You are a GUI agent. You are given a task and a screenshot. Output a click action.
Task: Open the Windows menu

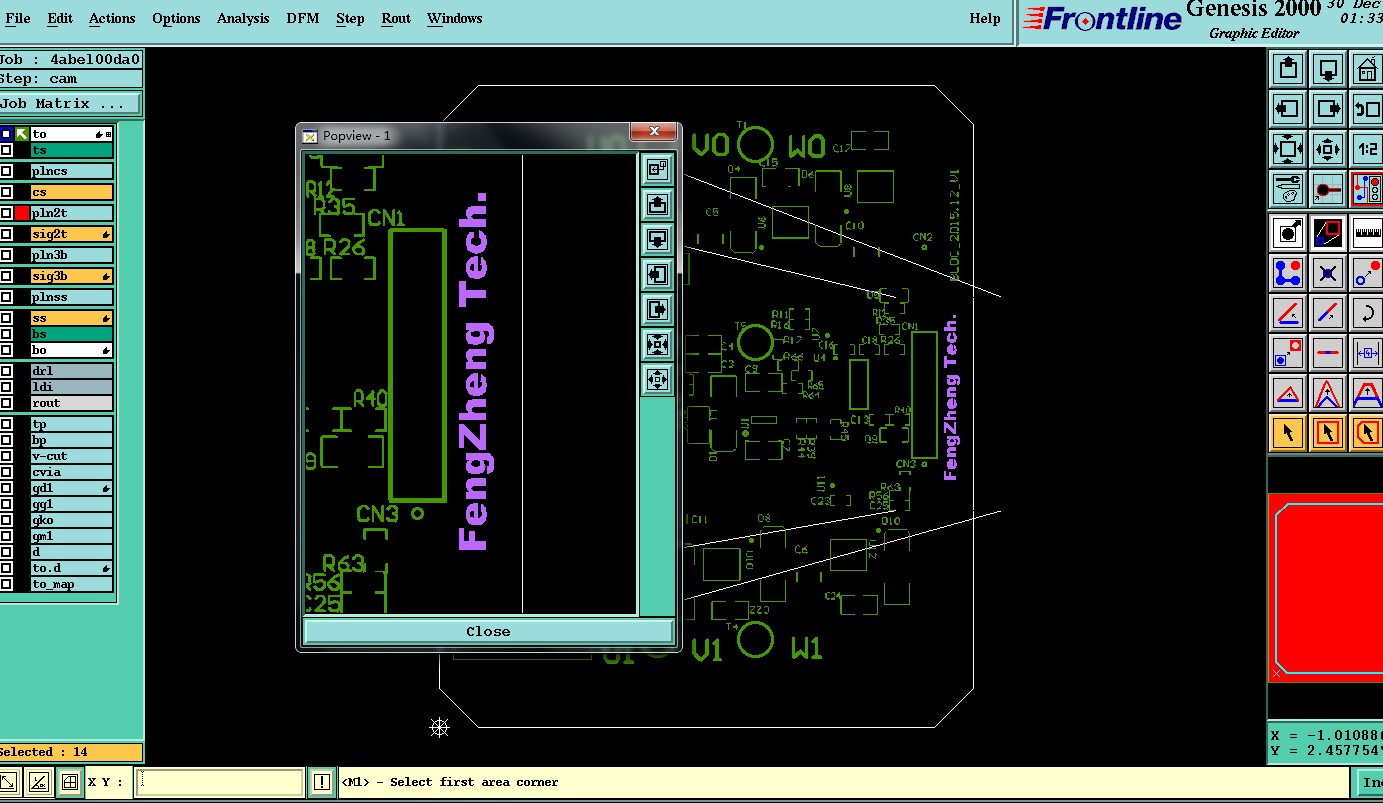(454, 18)
